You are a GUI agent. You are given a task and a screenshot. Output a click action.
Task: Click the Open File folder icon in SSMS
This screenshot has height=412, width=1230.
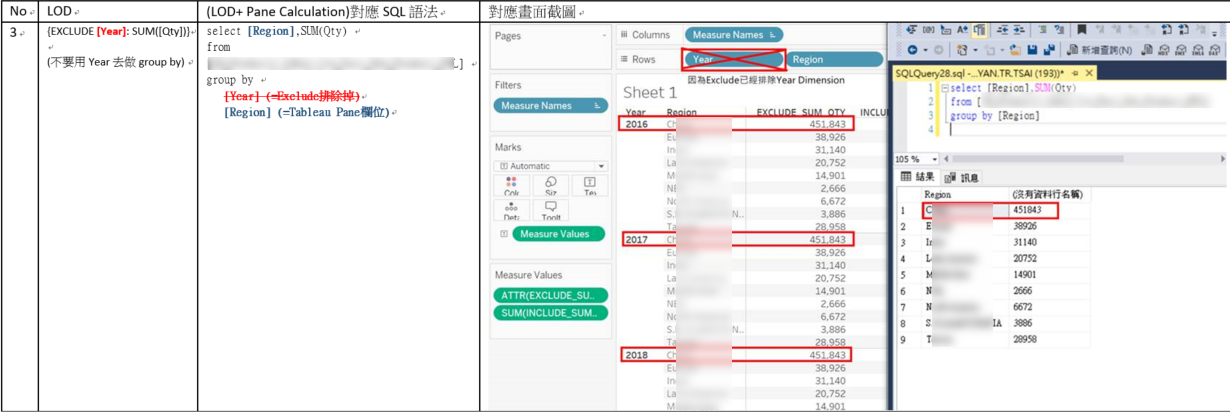click(1015, 49)
